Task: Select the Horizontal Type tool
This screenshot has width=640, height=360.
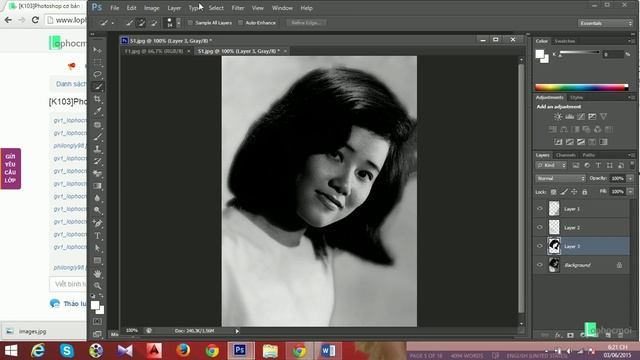Action: tap(97, 236)
